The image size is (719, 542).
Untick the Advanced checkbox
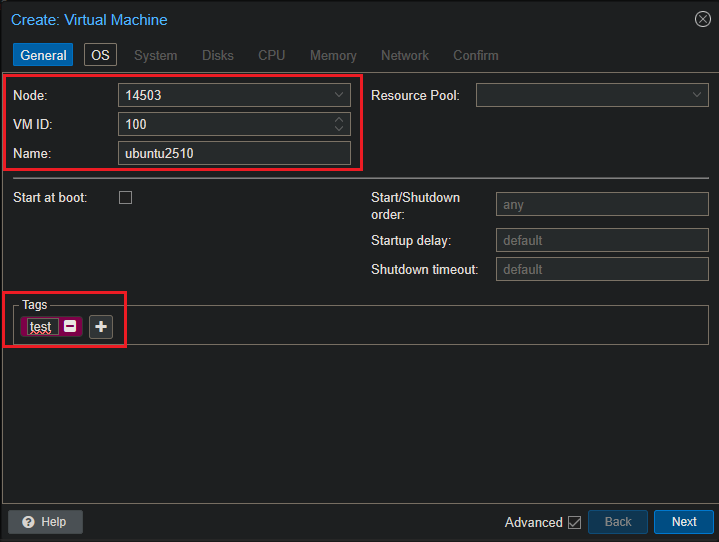tap(574, 522)
